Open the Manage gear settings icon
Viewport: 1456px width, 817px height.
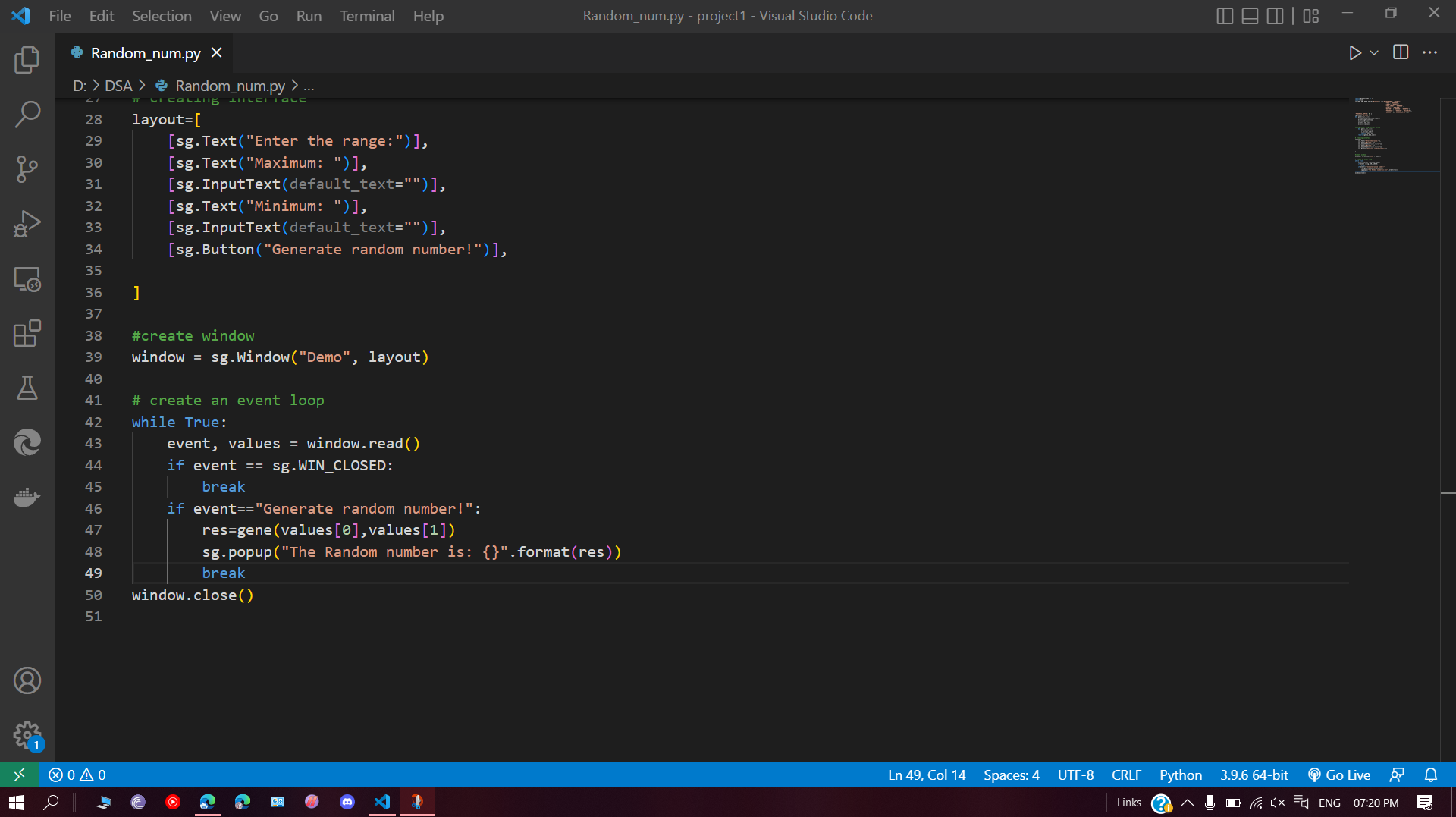click(27, 735)
